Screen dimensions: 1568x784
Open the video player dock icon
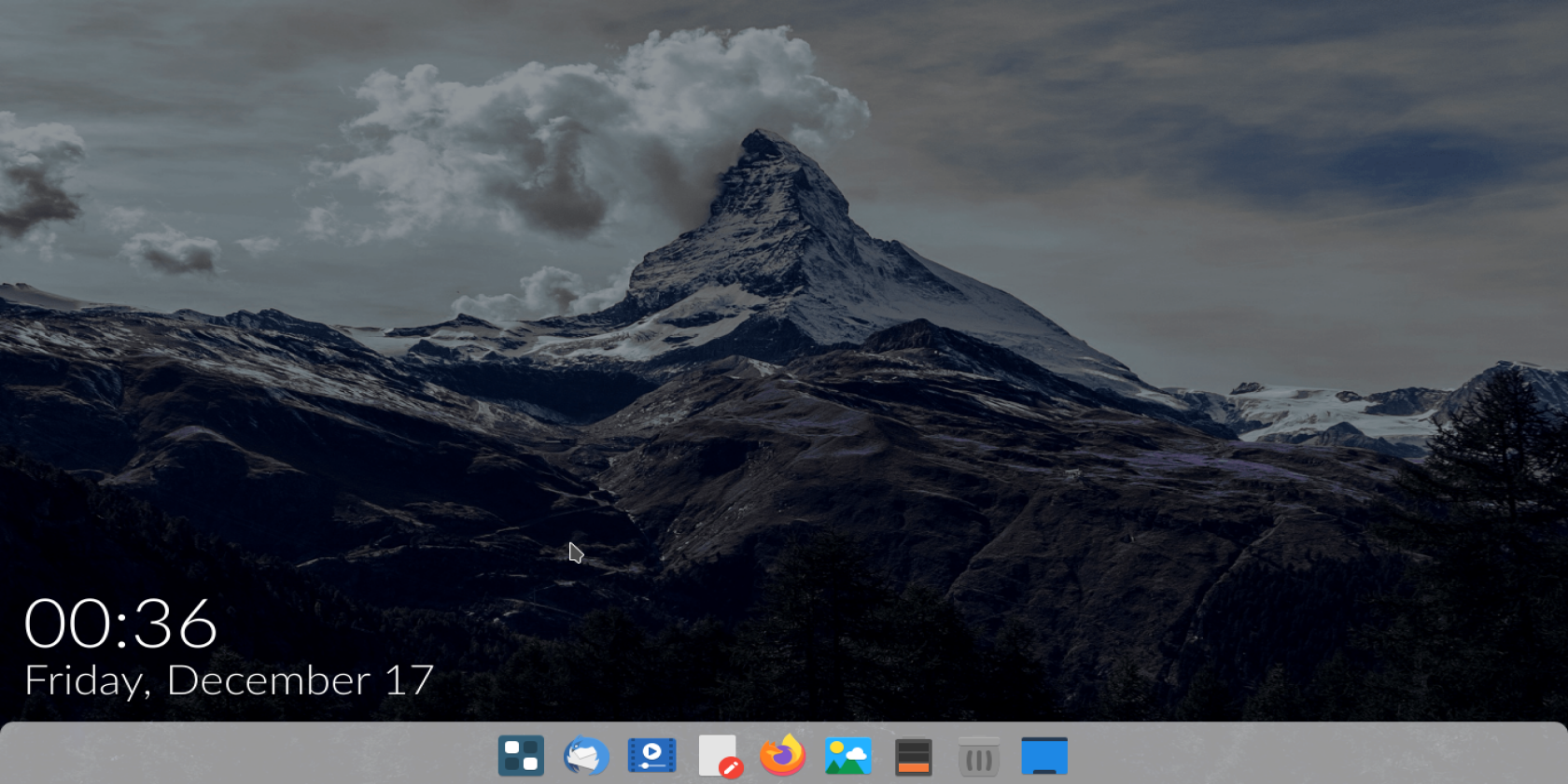point(652,756)
